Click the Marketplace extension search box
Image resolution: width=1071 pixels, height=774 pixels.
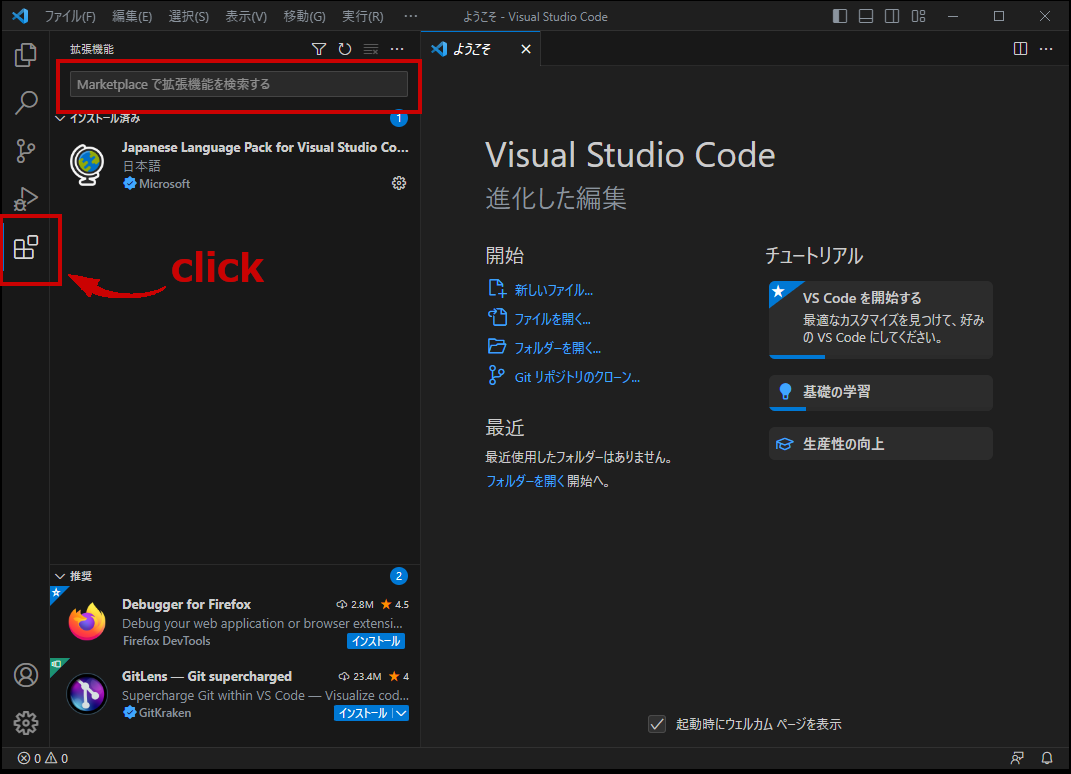coord(239,84)
